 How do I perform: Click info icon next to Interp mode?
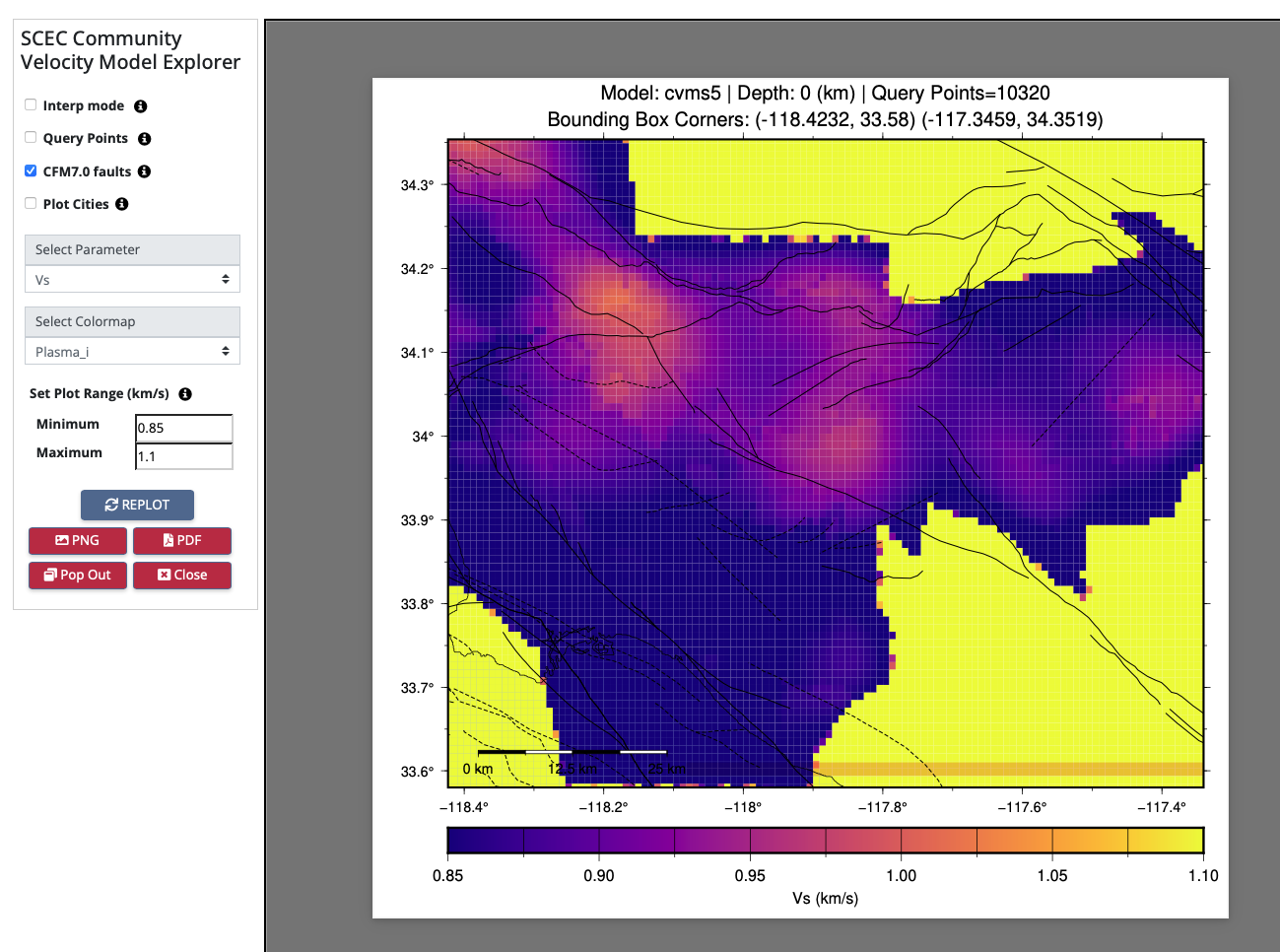coord(141,106)
